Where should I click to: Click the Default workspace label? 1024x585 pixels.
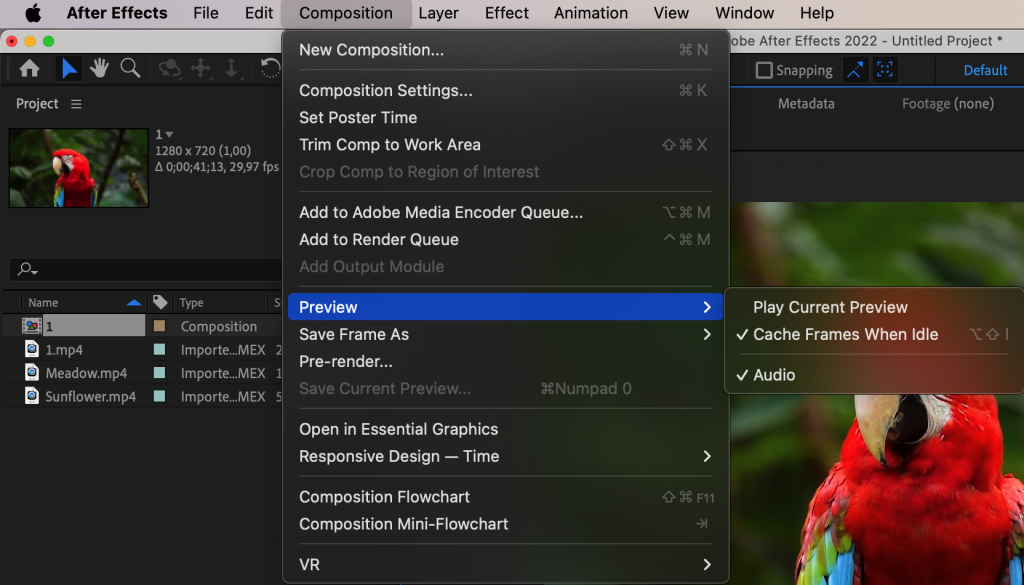(984, 70)
